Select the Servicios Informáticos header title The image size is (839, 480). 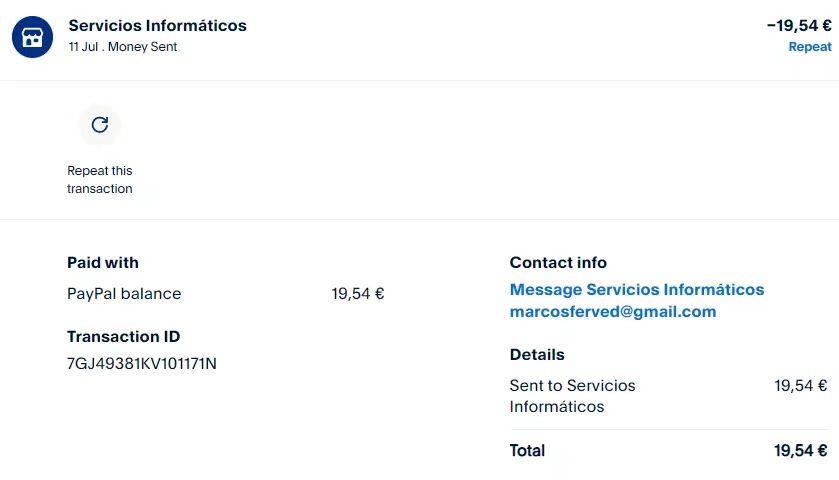(x=157, y=26)
